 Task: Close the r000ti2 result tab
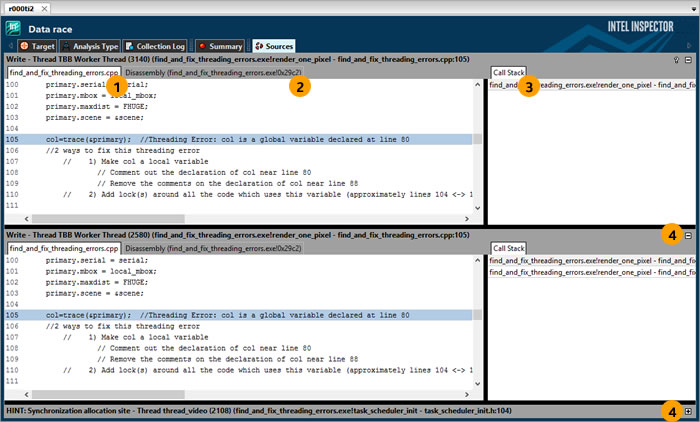44,8
